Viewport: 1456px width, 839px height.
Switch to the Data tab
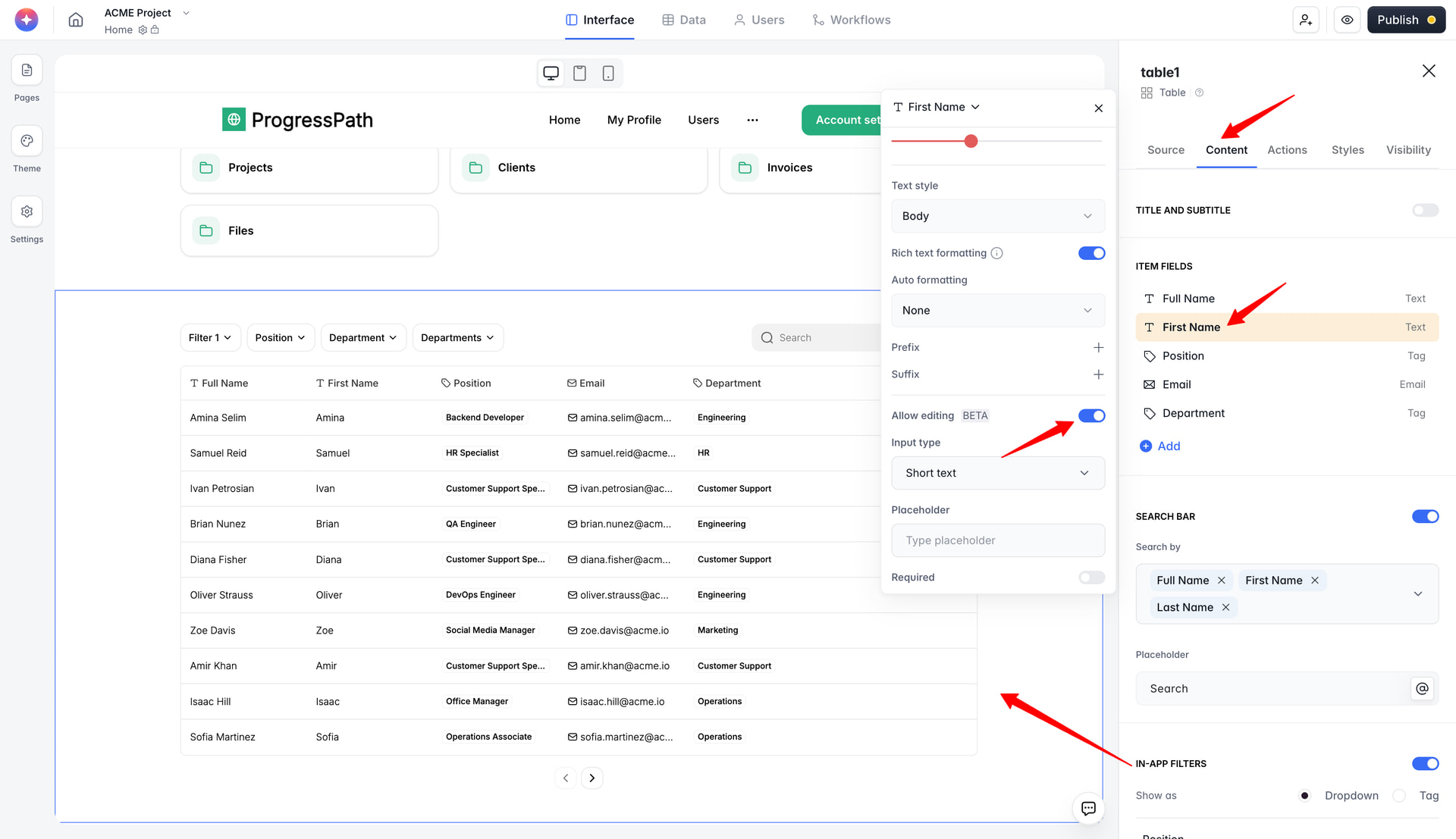(683, 20)
